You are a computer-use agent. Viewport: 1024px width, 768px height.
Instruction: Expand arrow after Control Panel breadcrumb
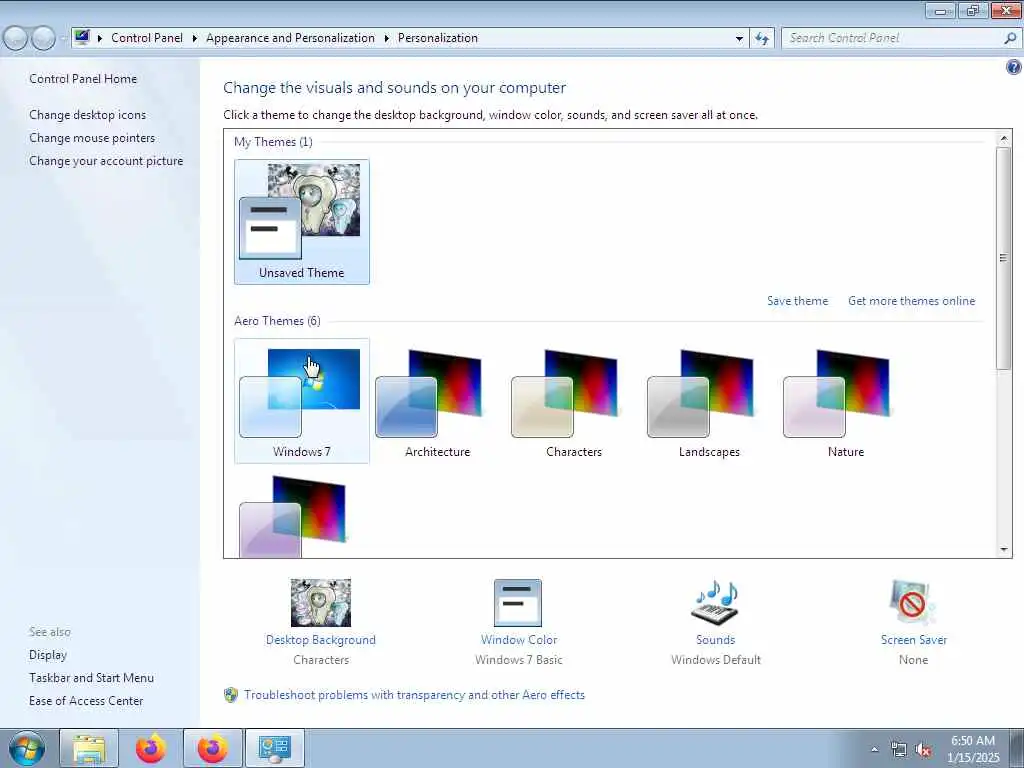[195, 39]
